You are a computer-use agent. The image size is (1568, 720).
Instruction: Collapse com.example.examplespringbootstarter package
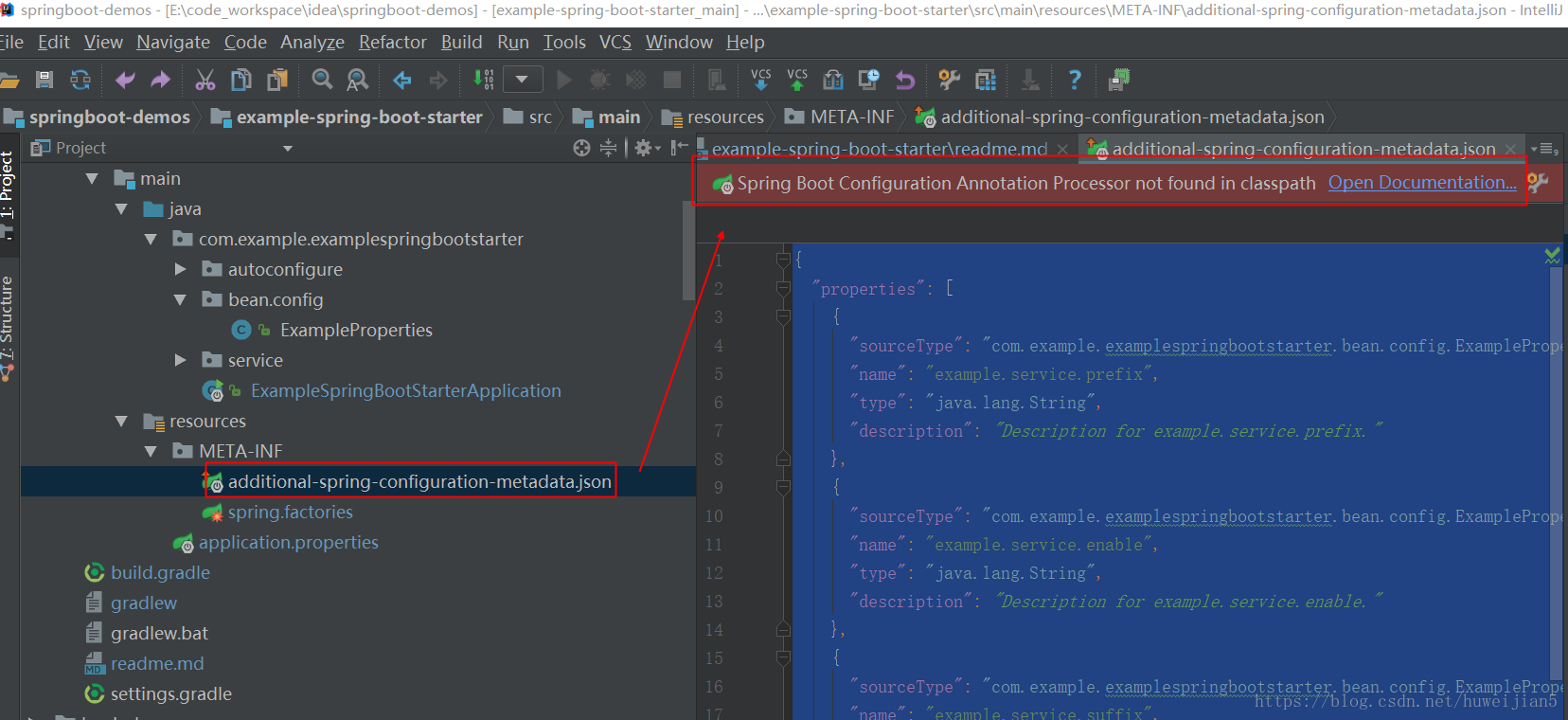point(151,240)
